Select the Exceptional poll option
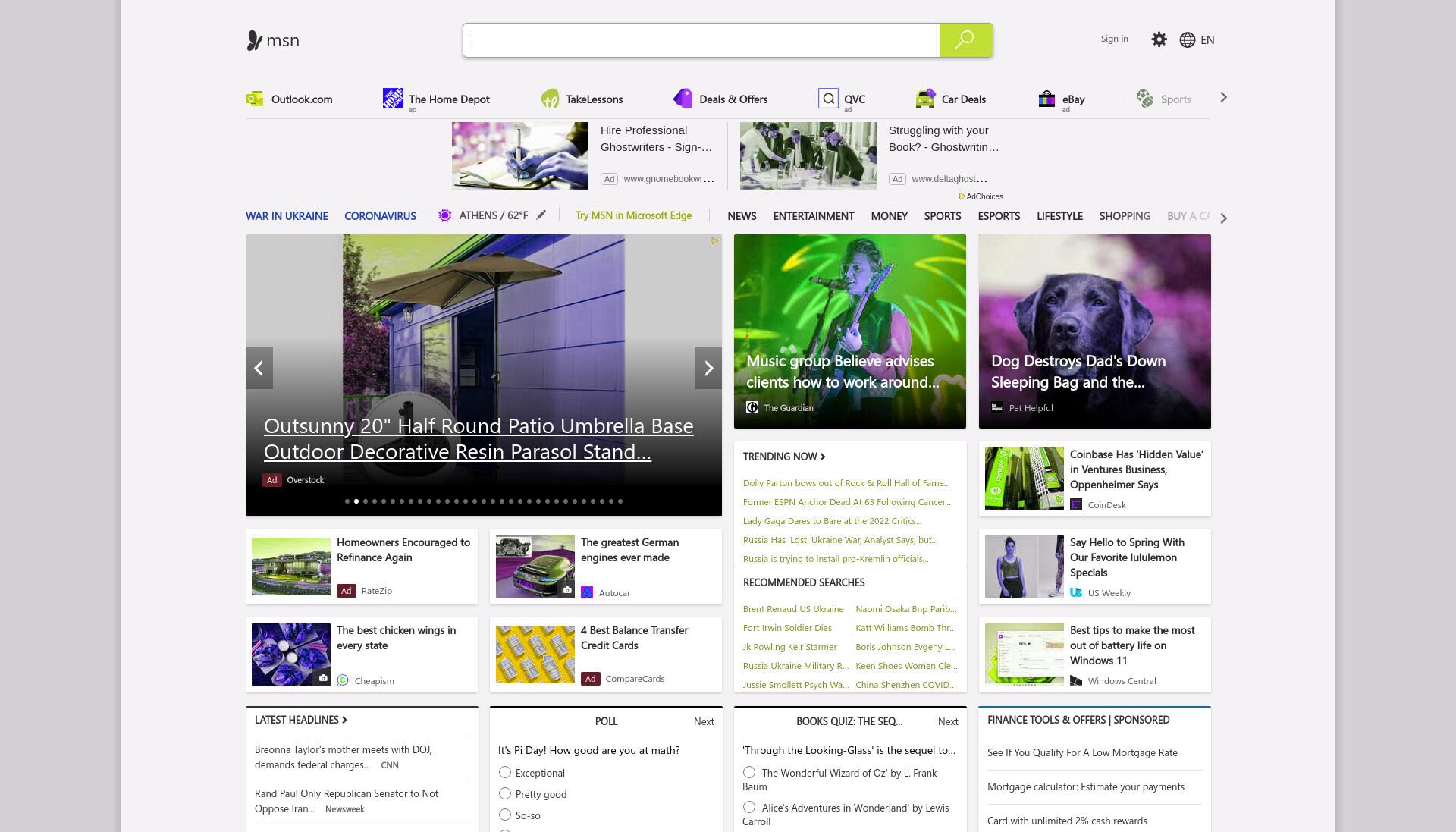1456x832 pixels. coord(505,772)
